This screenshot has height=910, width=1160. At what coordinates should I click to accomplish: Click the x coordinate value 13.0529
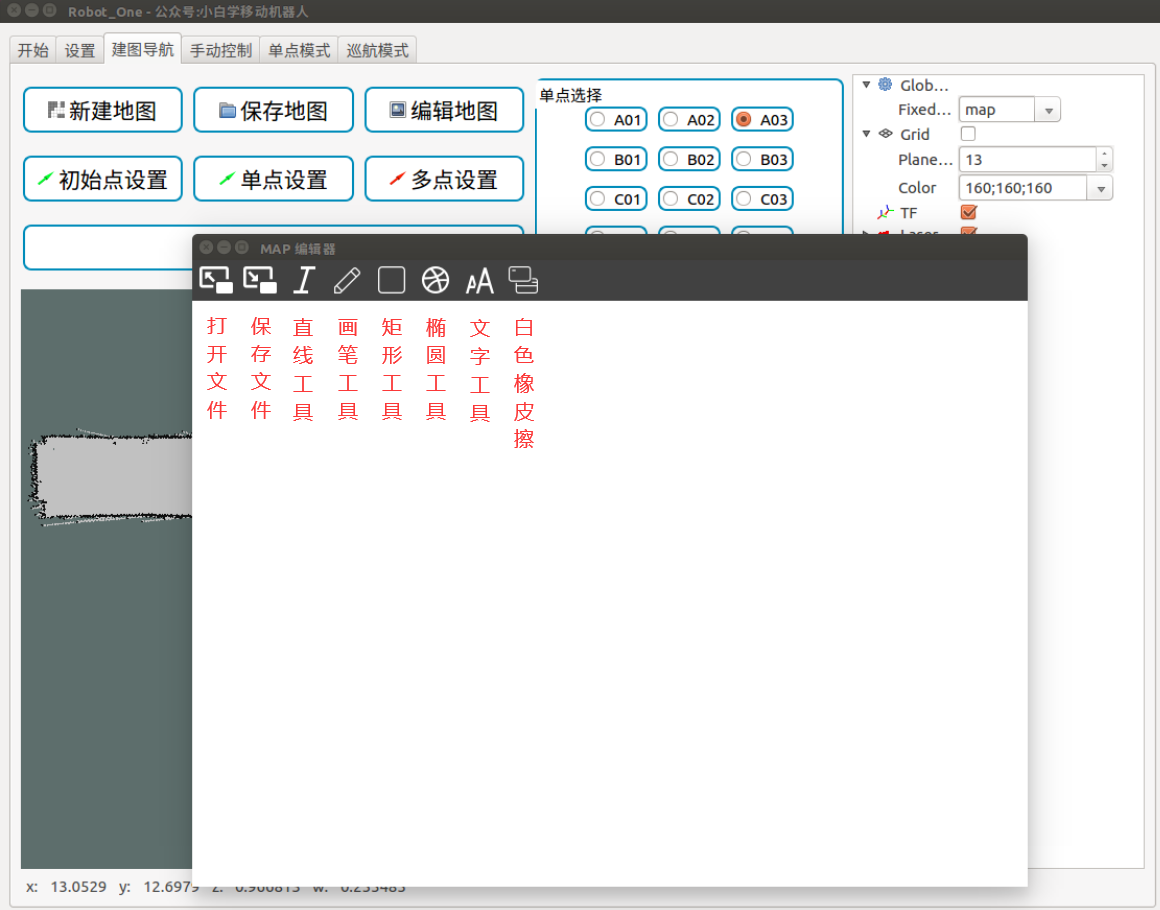coord(78,886)
